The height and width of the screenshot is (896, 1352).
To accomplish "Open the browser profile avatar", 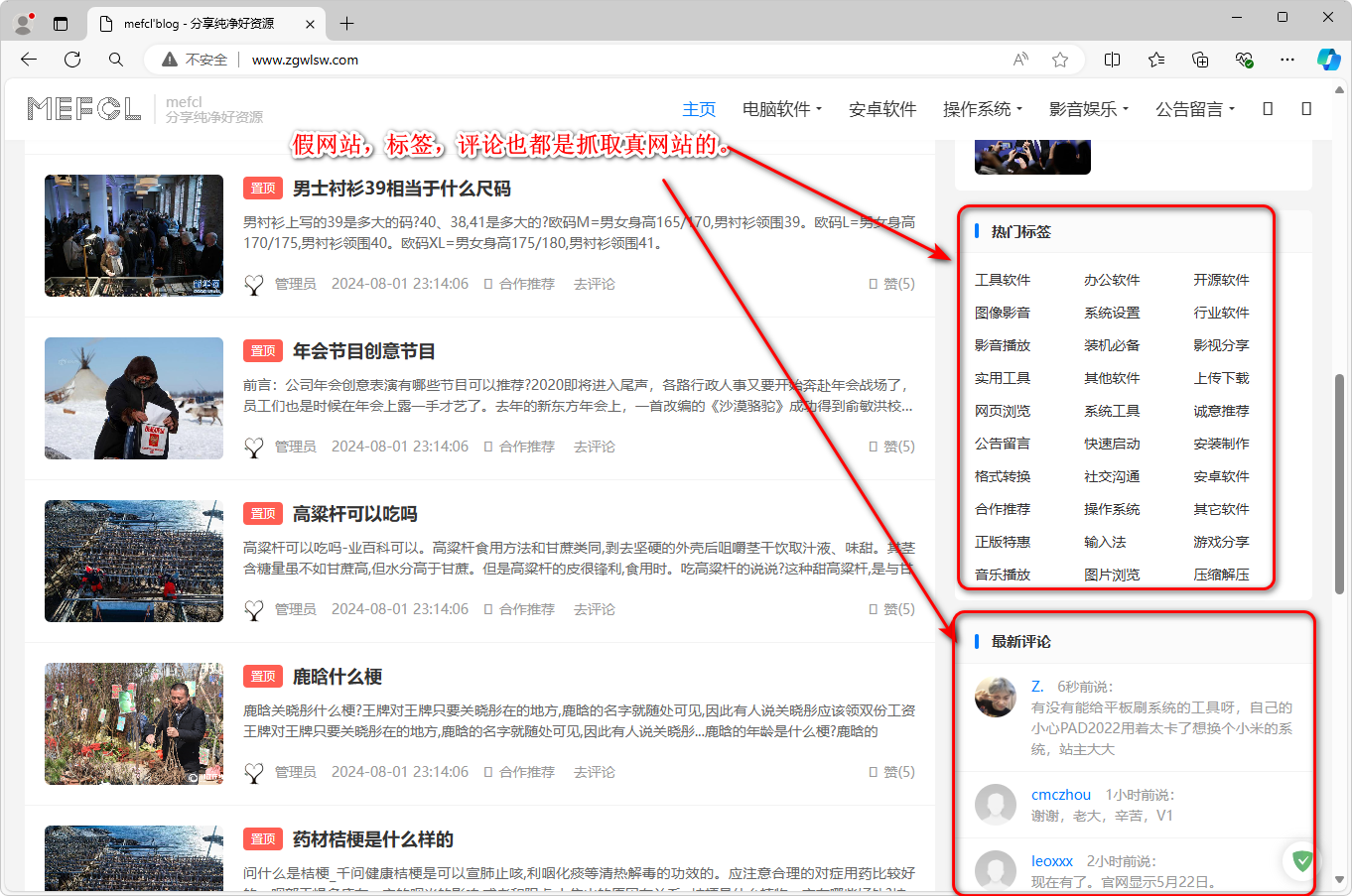I will 24,23.
